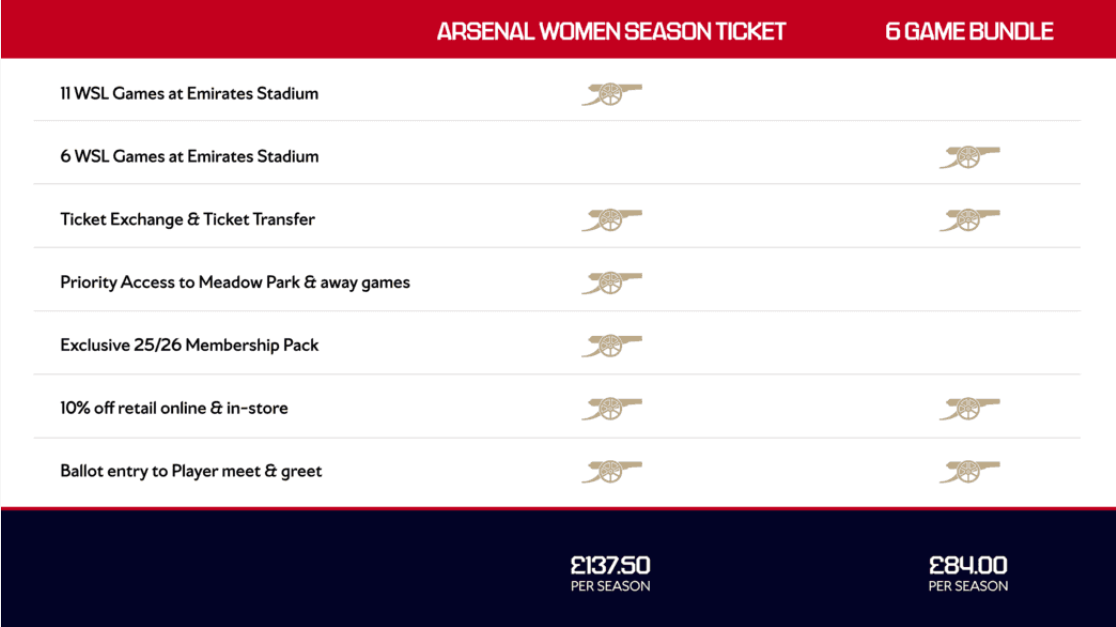Click Season Ticket cannon for 10% off retail

(611, 408)
